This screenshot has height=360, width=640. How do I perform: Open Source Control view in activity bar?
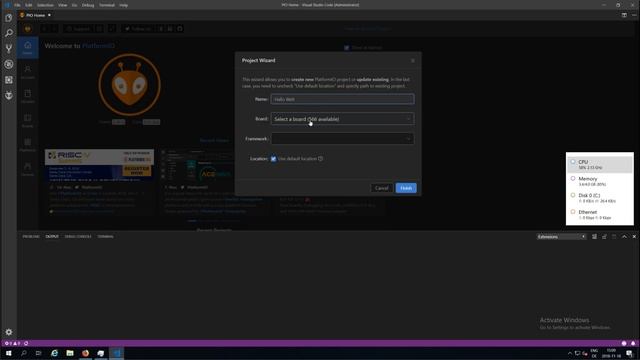coord(9,49)
